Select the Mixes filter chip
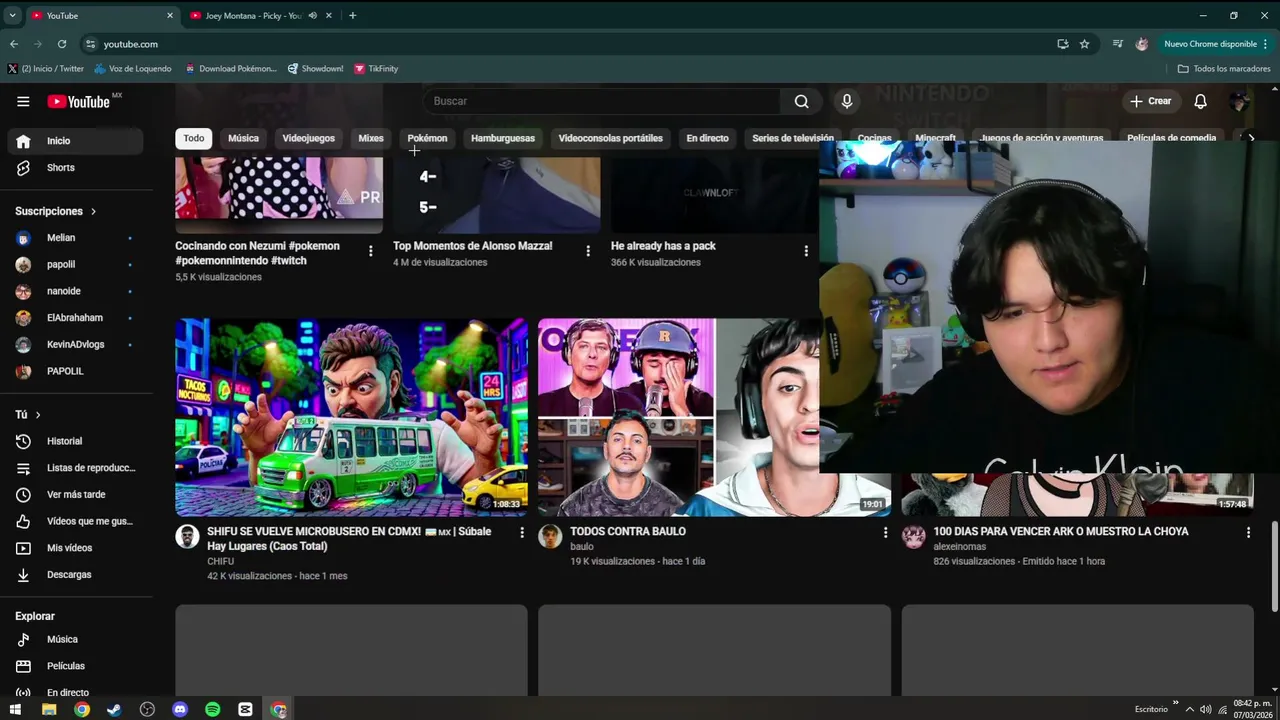 [x=371, y=138]
